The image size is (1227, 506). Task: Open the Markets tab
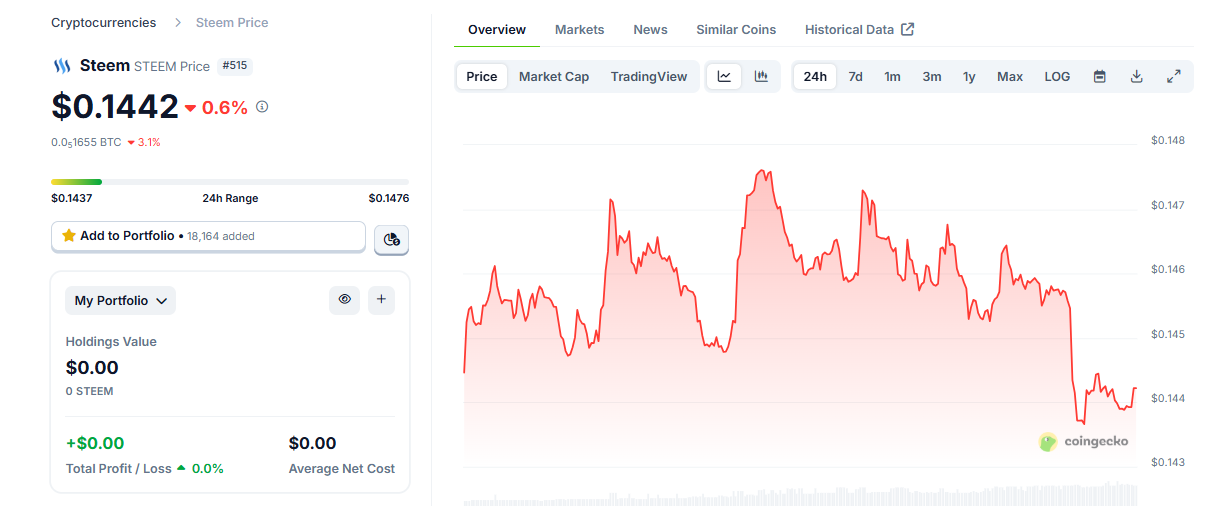[x=580, y=30]
